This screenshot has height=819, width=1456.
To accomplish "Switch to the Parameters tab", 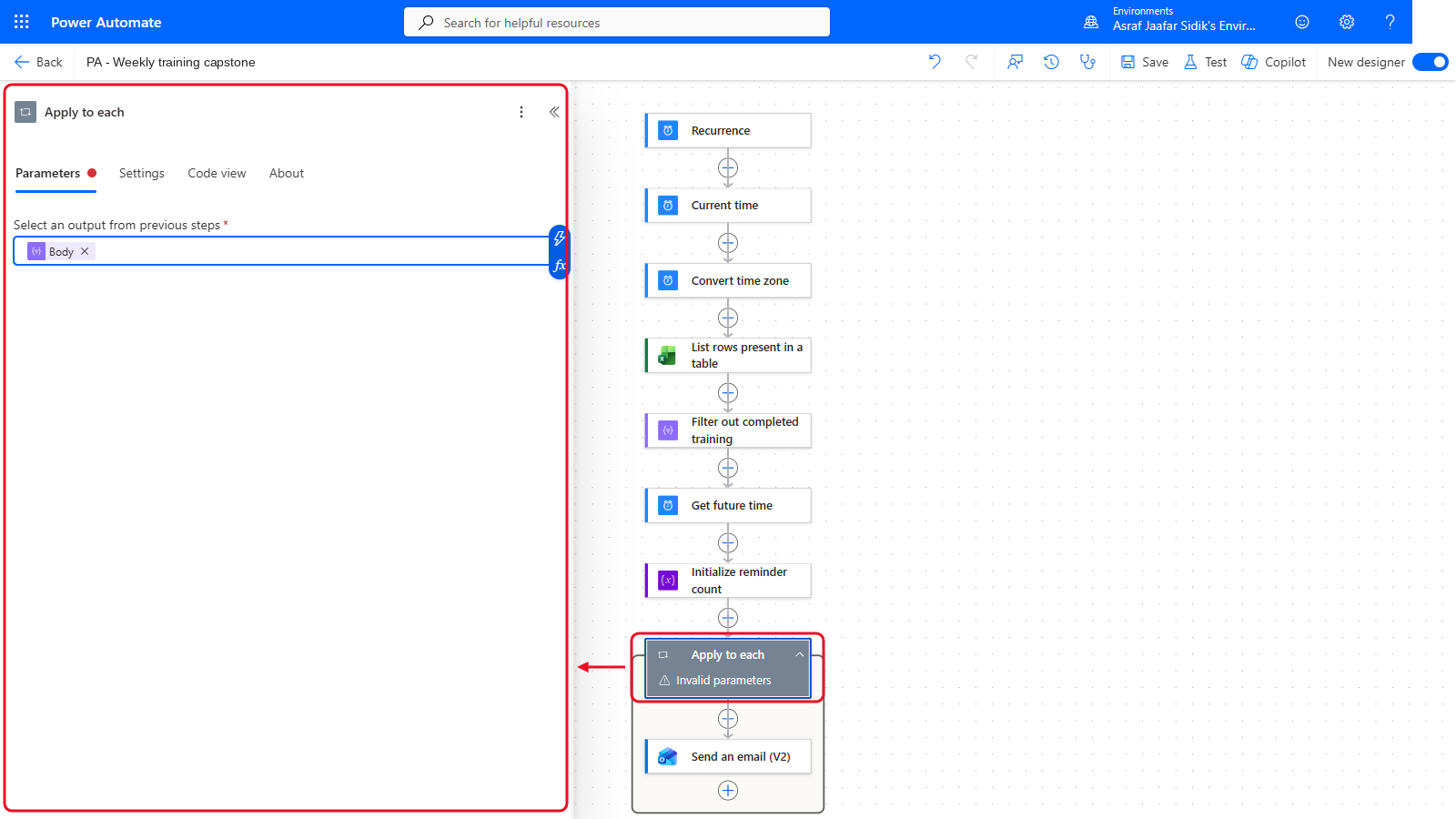I will point(48,173).
